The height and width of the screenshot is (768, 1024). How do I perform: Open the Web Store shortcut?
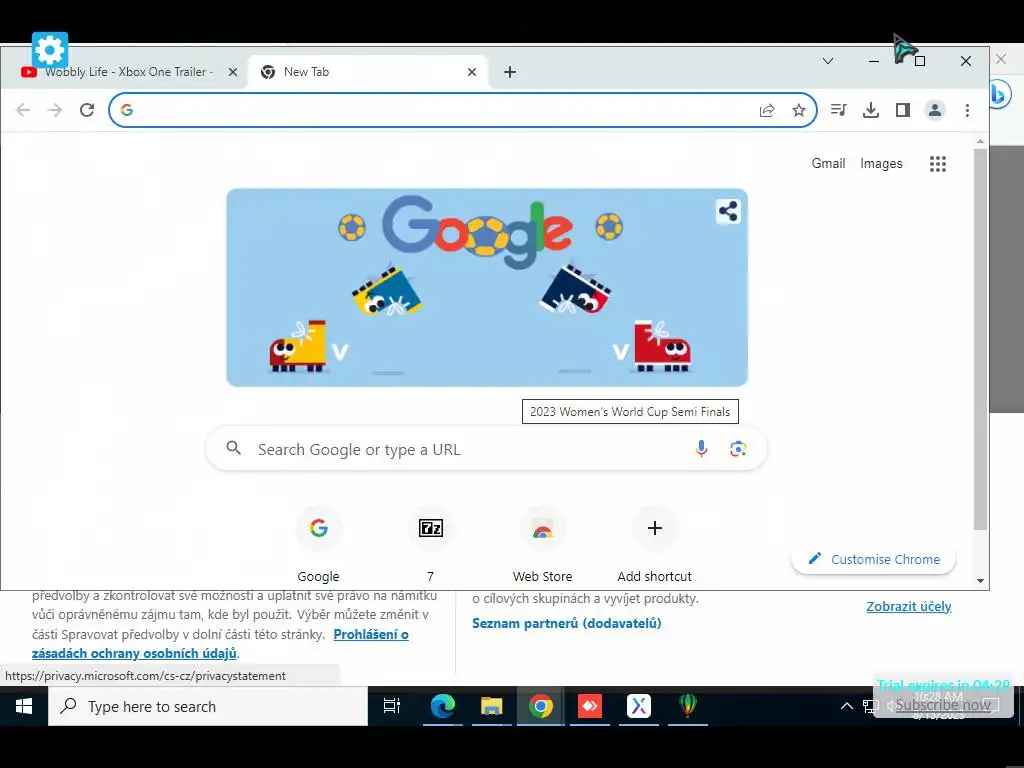(543, 543)
